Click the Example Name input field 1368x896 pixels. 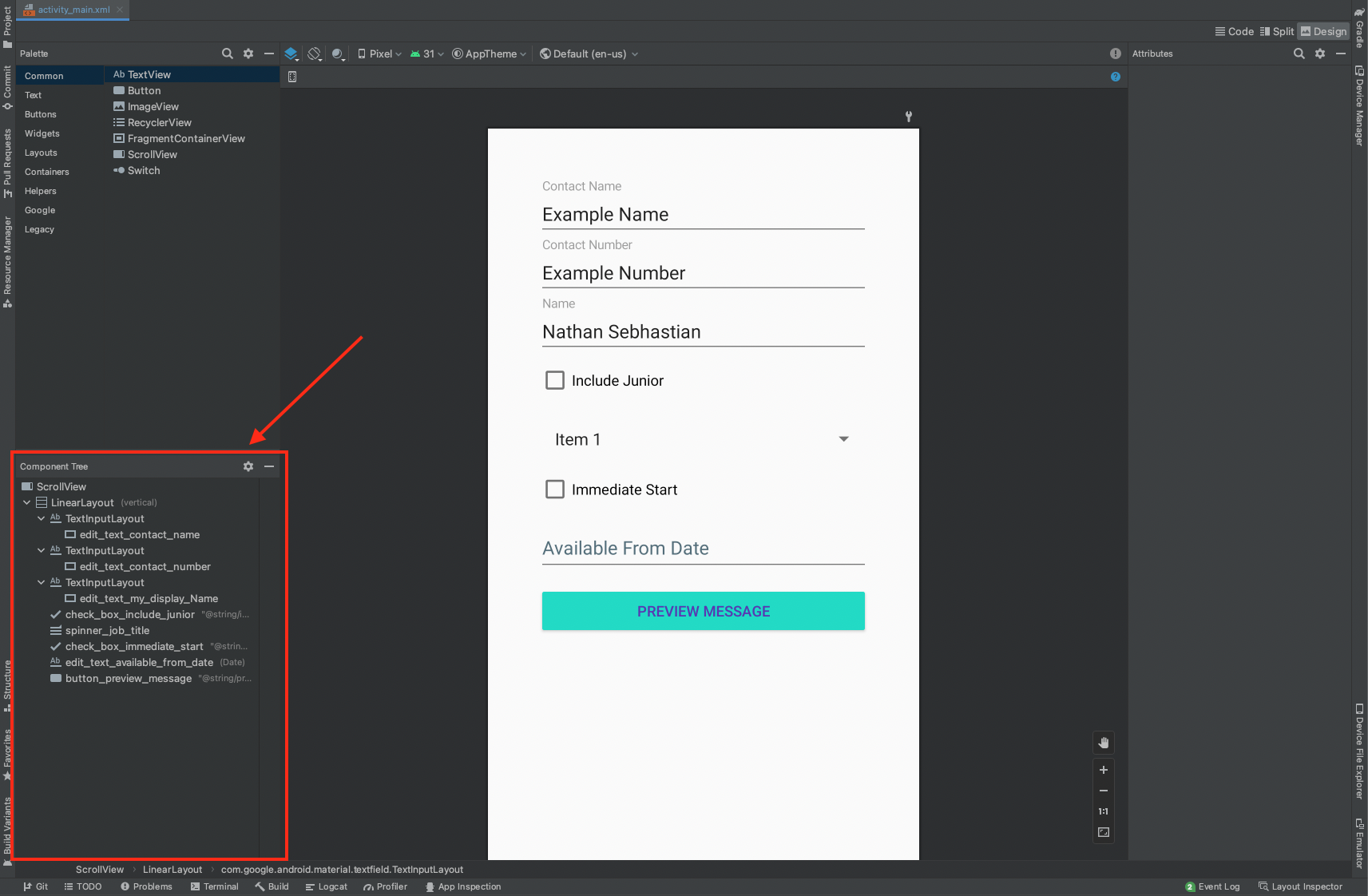click(x=703, y=215)
